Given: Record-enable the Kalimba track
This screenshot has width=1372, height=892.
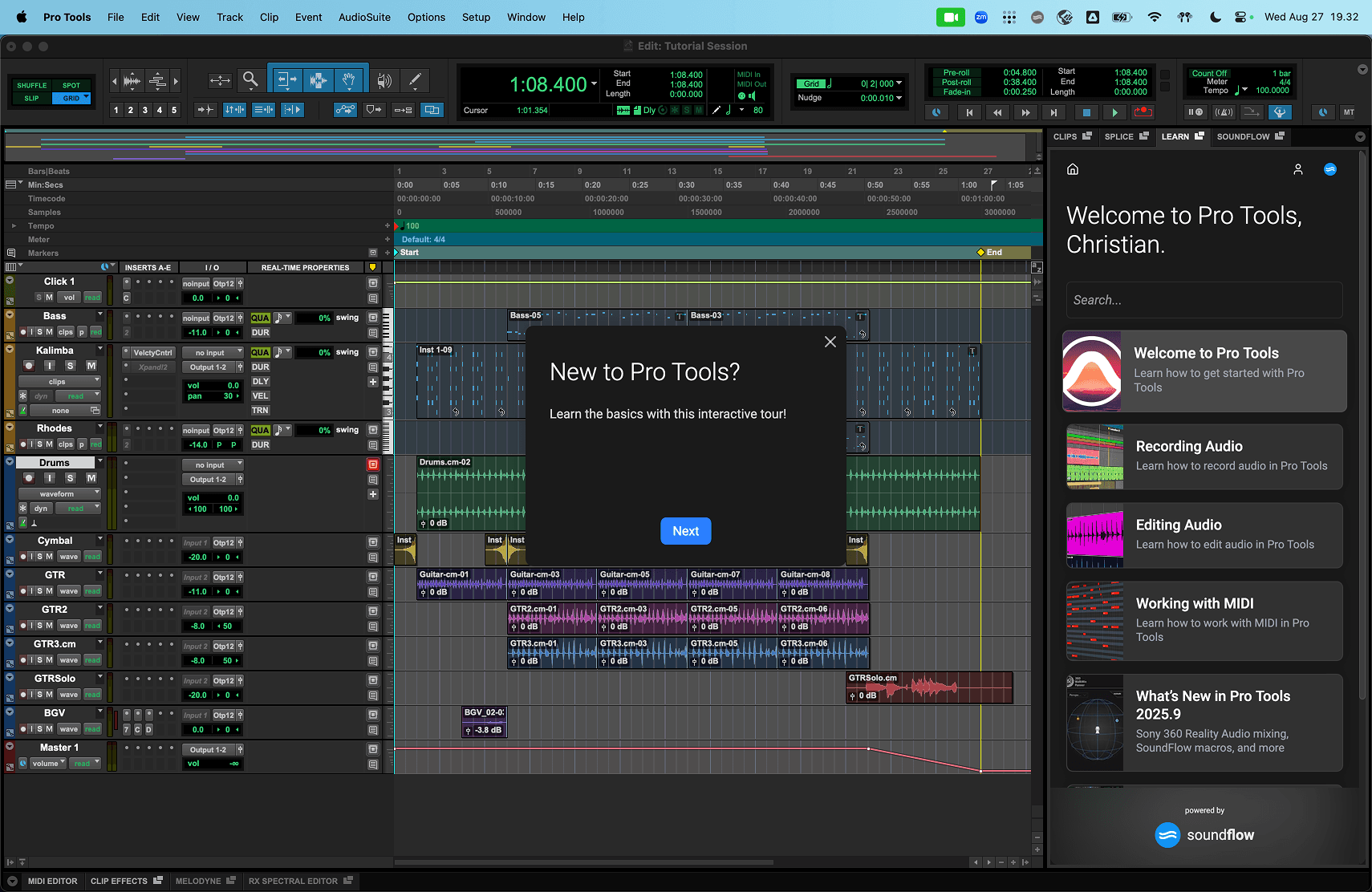Looking at the screenshot, I should [x=29, y=366].
